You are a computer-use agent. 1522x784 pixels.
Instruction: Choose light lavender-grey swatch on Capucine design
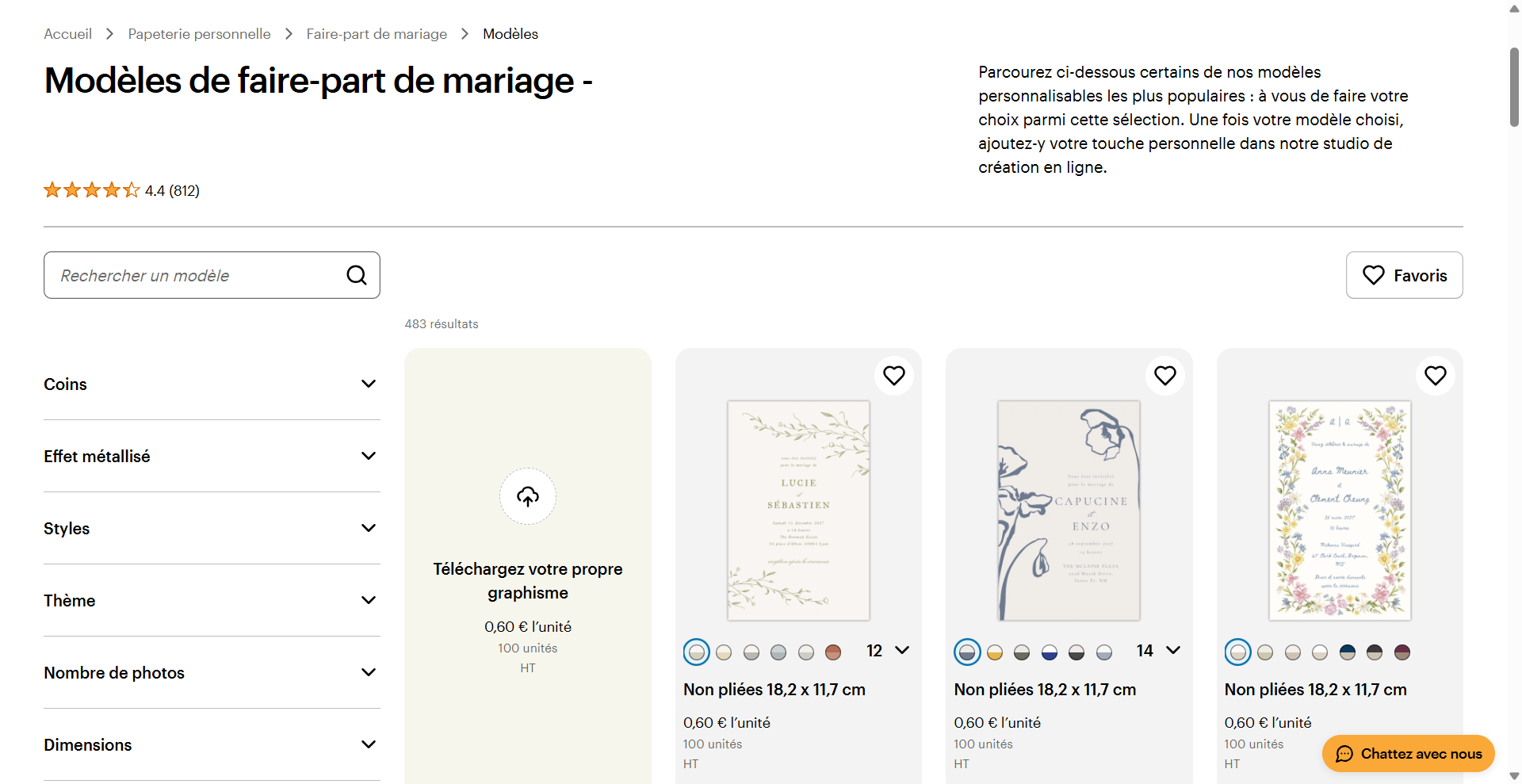coord(1104,652)
